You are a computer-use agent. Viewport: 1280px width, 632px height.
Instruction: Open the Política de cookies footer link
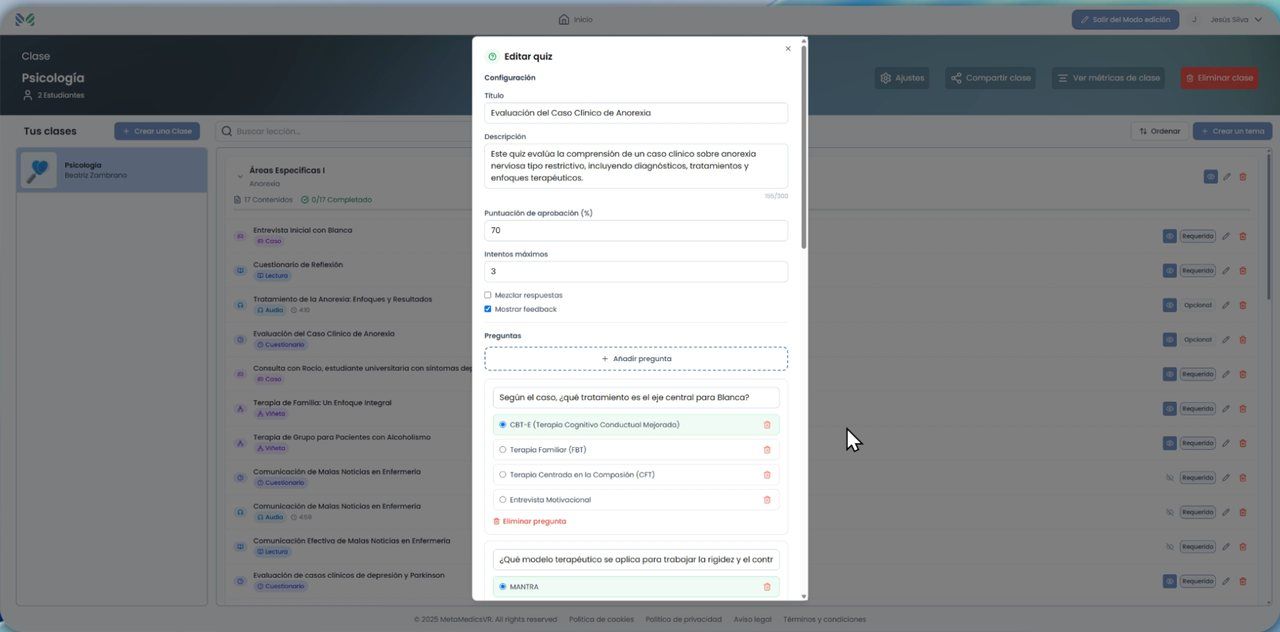[601, 619]
